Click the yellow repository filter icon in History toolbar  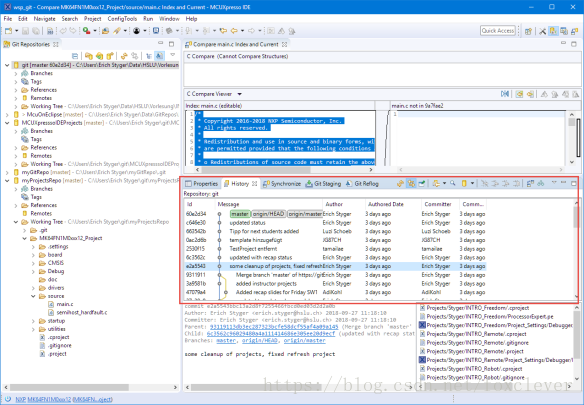coord(464,183)
